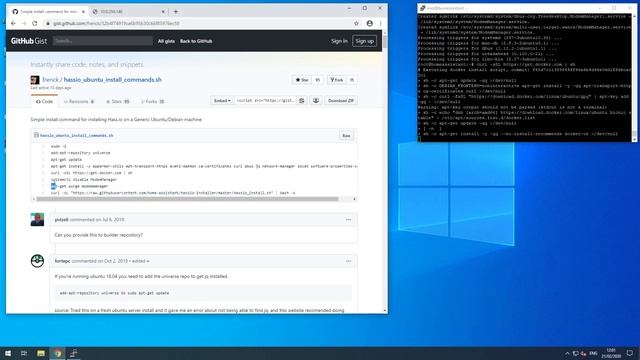
Task: Click PuTTY terminal window icon
Action: [422, 8]
